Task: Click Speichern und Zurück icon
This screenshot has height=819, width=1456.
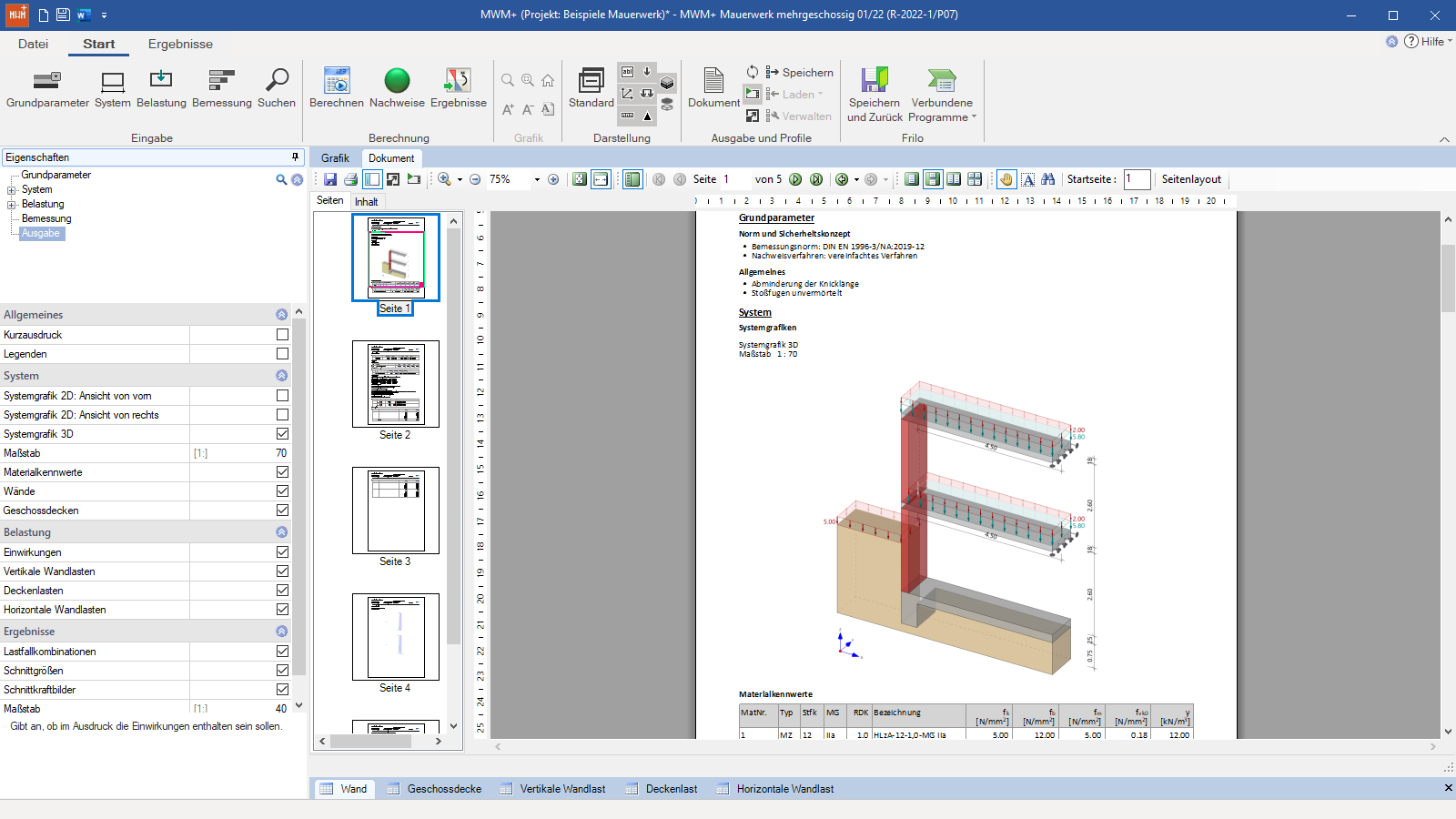Action: pyautogui.click(x=875, y=94)
